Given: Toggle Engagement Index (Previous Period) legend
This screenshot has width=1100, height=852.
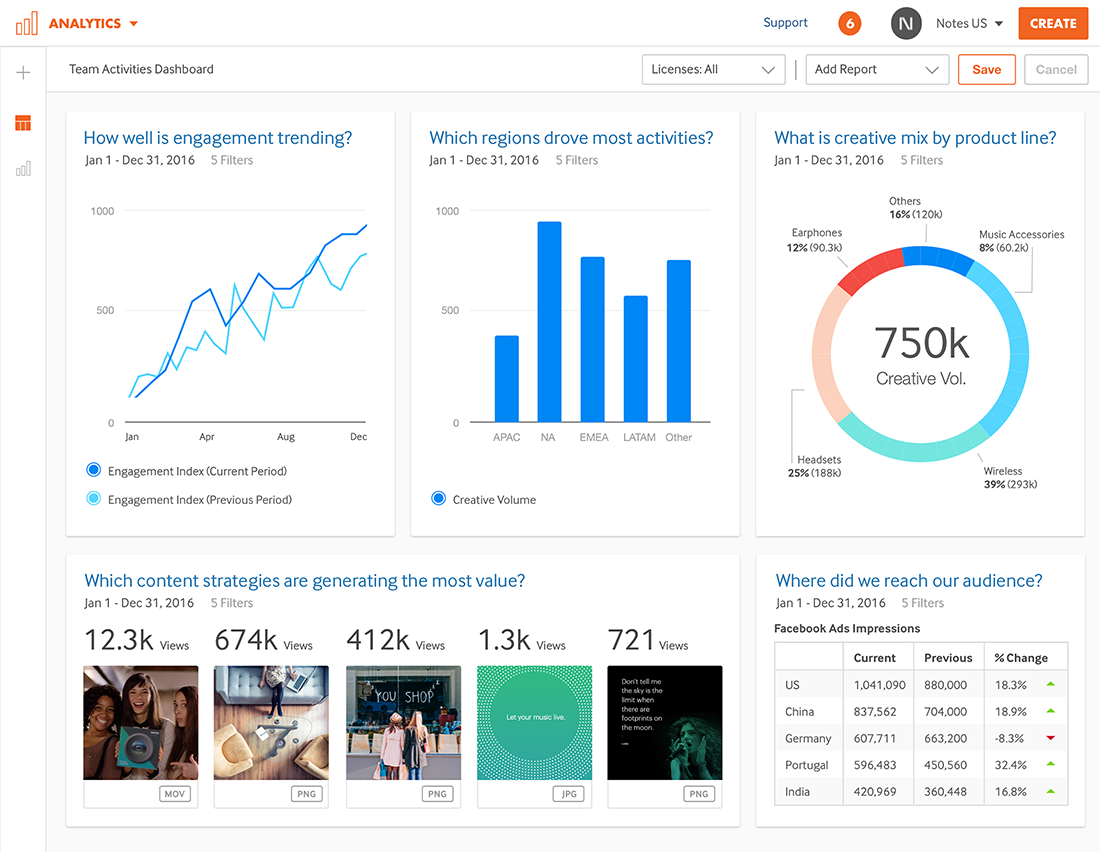Looking at the screenshot, I should (x=93, y=498).
